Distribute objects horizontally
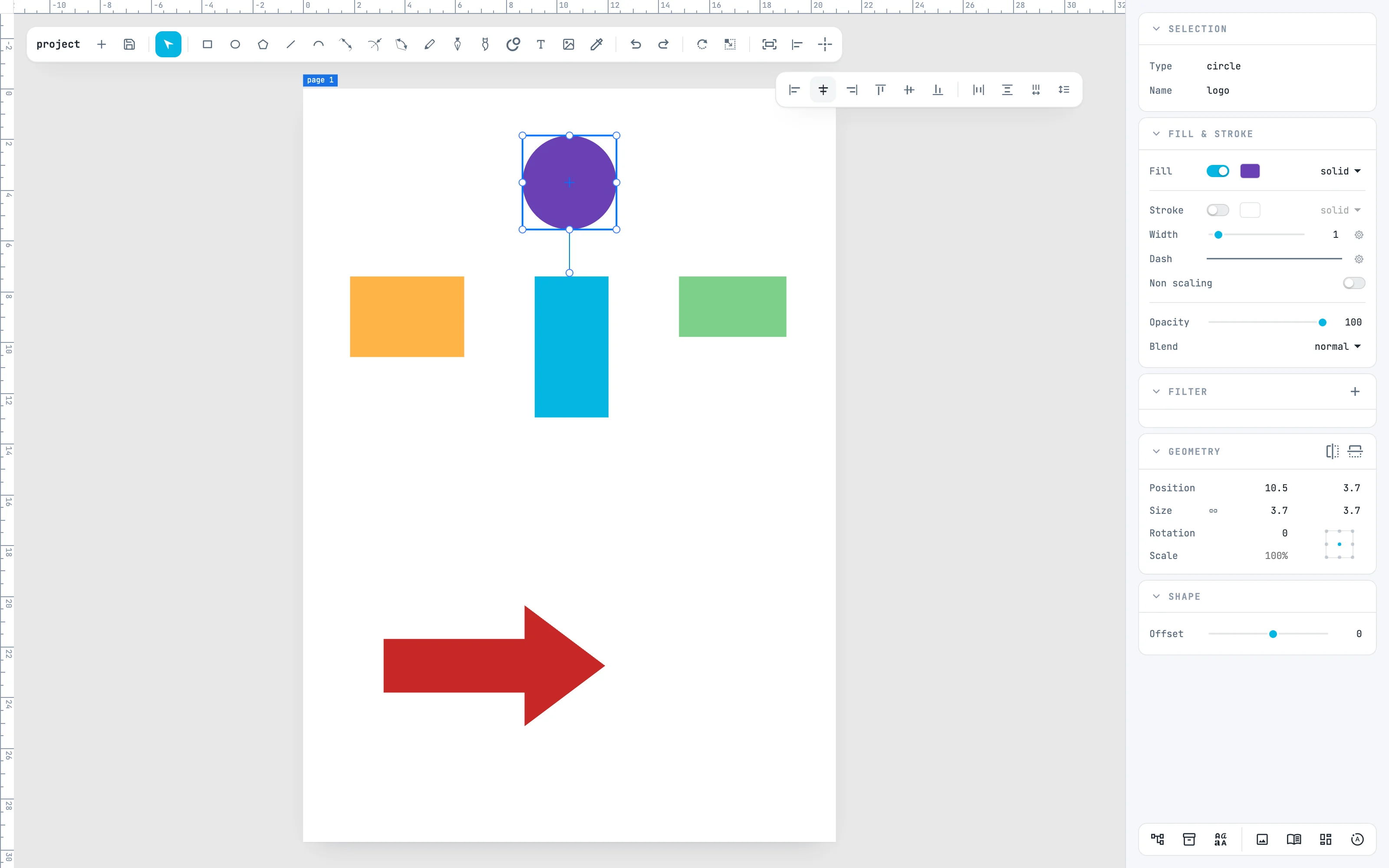This screenshot has height=868, width=1389. pos(979,89)
